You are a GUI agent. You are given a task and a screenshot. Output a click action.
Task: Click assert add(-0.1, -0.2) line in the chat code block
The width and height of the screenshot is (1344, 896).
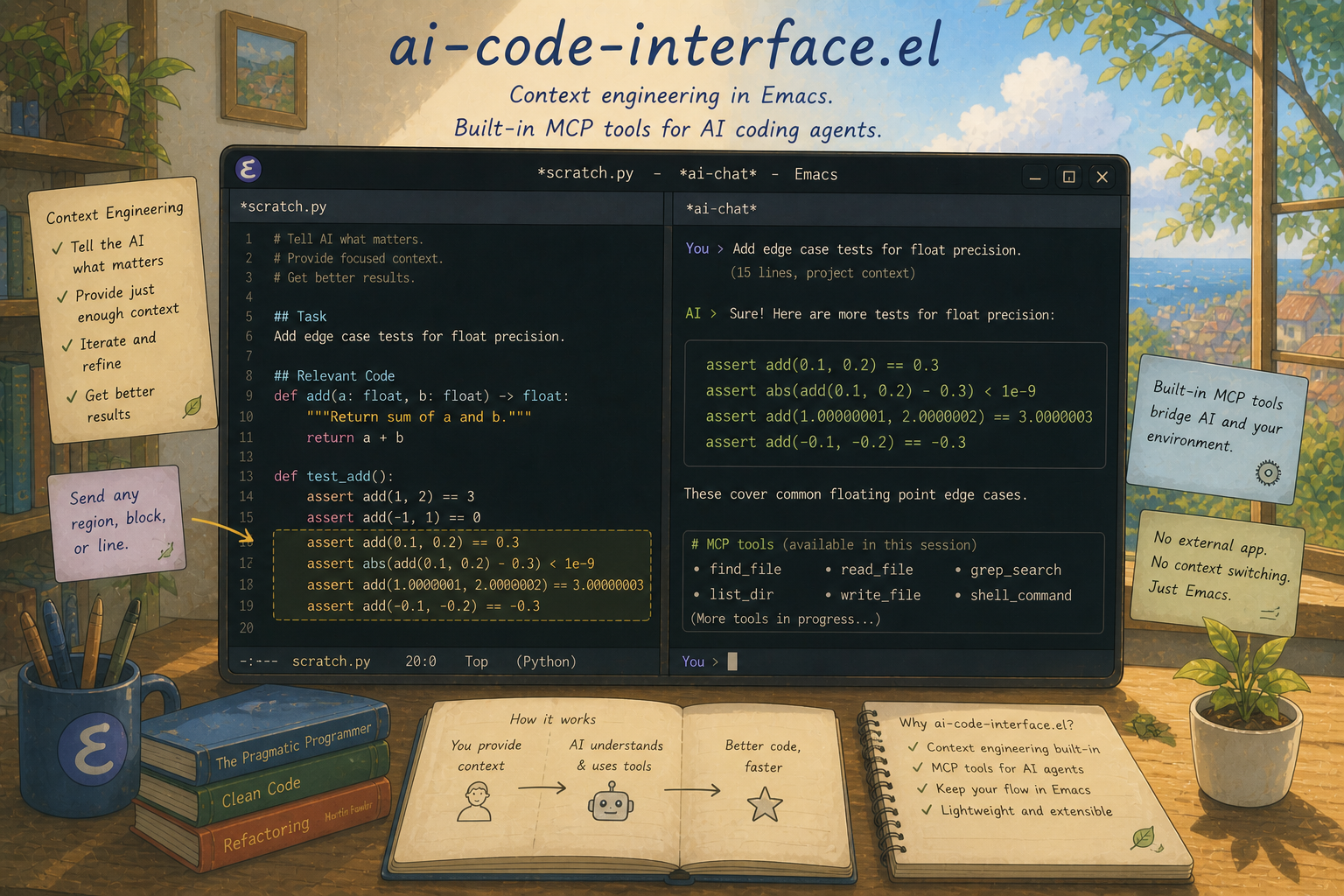click(836, 442)
